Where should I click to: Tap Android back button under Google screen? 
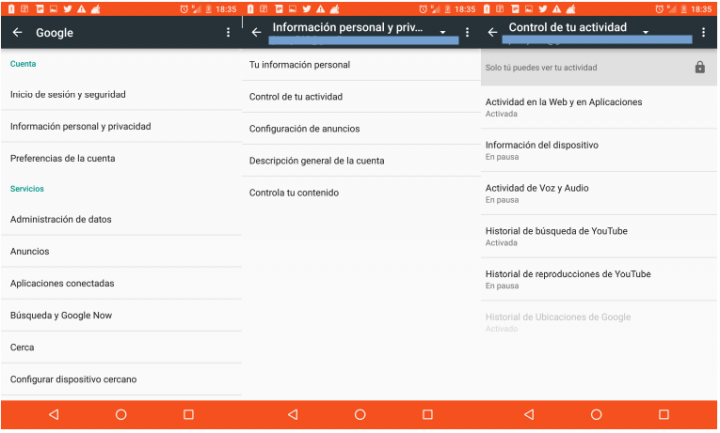[54, 415]
